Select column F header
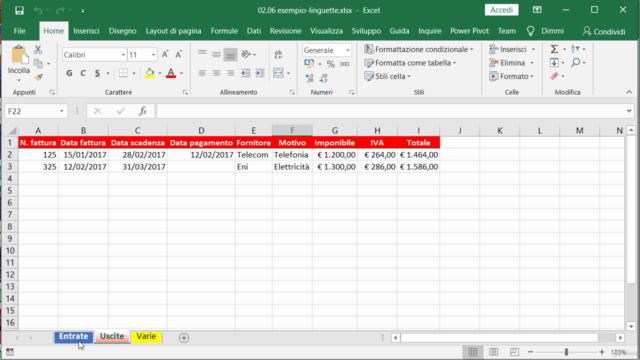640x360 pixels. coord(292,131)
